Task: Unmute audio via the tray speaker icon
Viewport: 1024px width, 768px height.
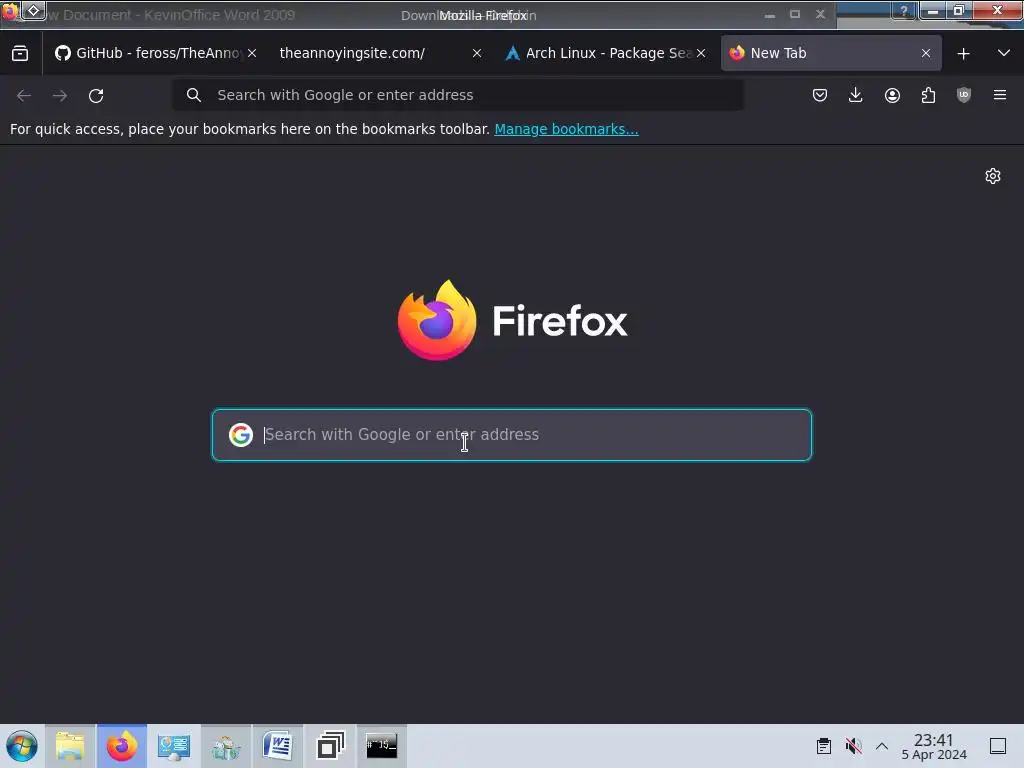Action: 854,746
